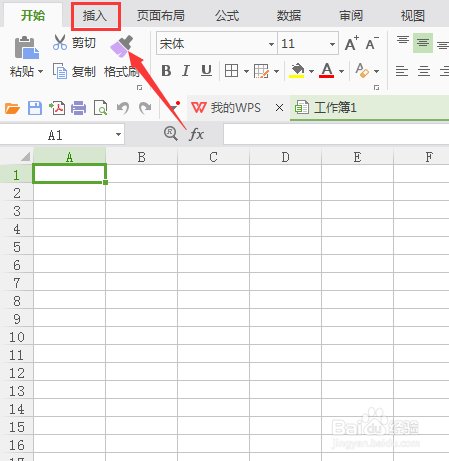The width and height of the screenshot is (449, 461).
Task: Decrease font size with A- icon
Action: click(372, 43)
